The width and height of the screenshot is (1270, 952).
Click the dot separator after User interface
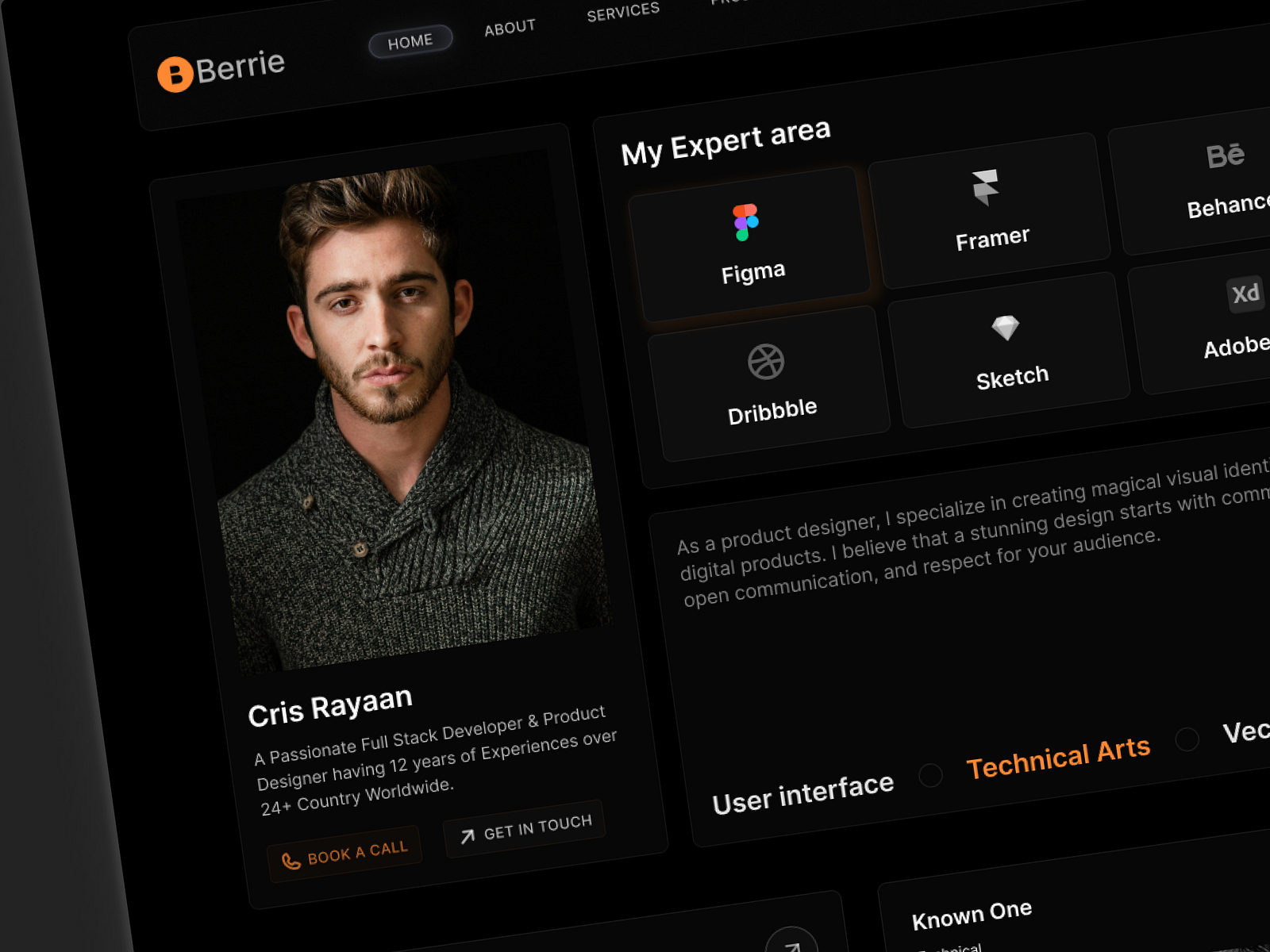930,775
